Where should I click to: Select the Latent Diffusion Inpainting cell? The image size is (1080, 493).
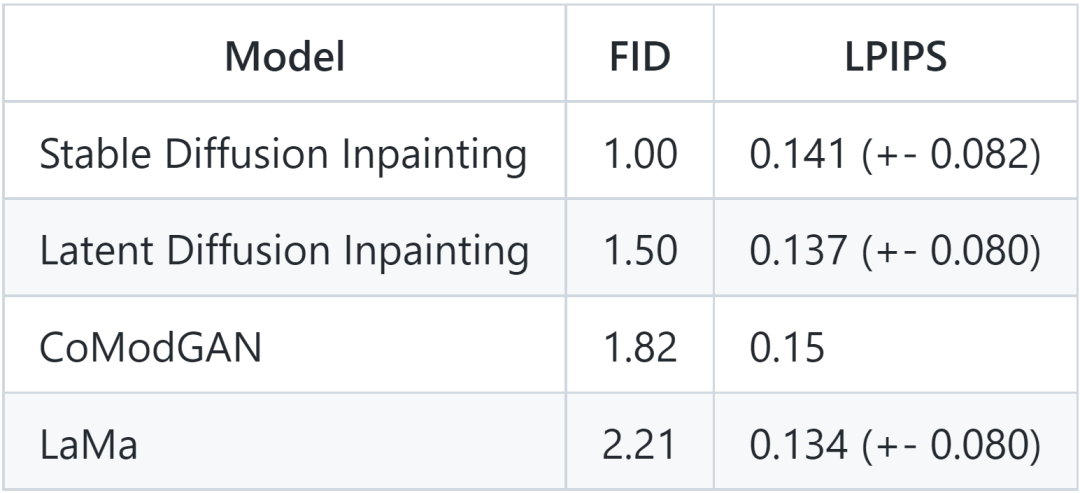(x=284, y=251)
